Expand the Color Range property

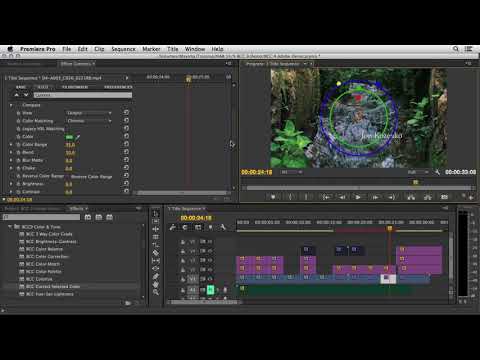pos(11,145)
